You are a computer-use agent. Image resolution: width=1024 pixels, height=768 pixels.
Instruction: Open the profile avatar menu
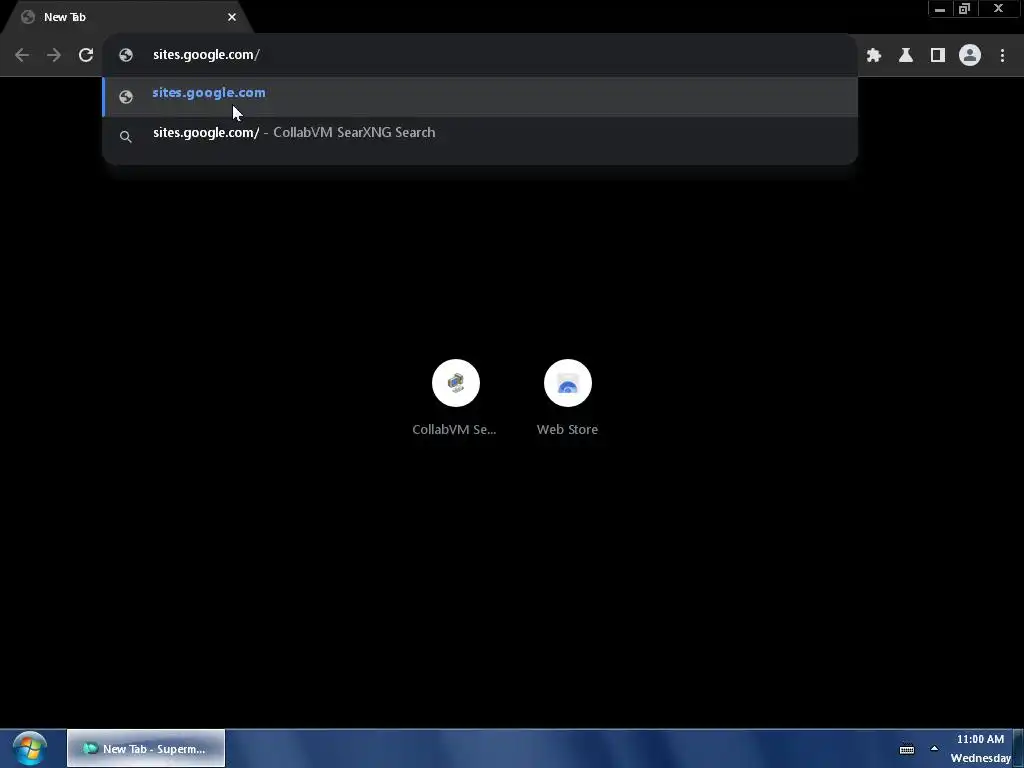[x=970, y=55]
